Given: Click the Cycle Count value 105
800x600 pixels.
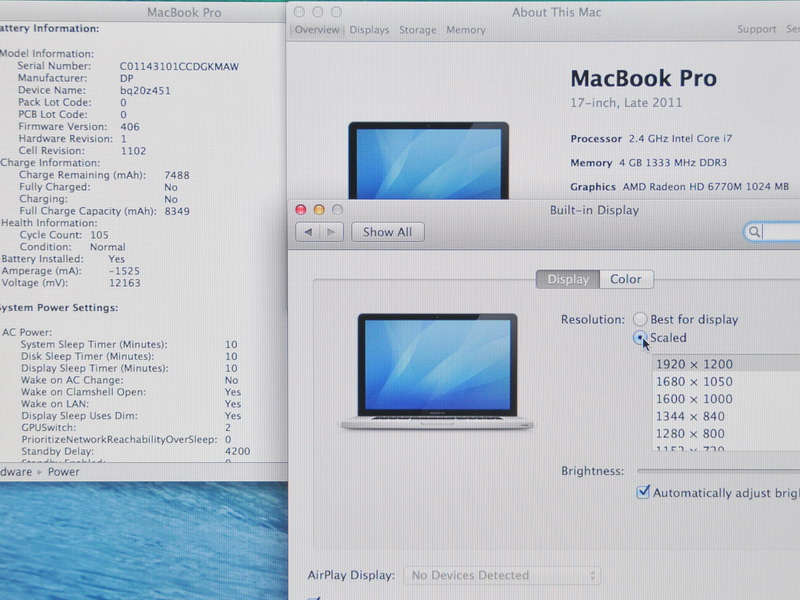Looking at the screenshot, I should 99,235.
